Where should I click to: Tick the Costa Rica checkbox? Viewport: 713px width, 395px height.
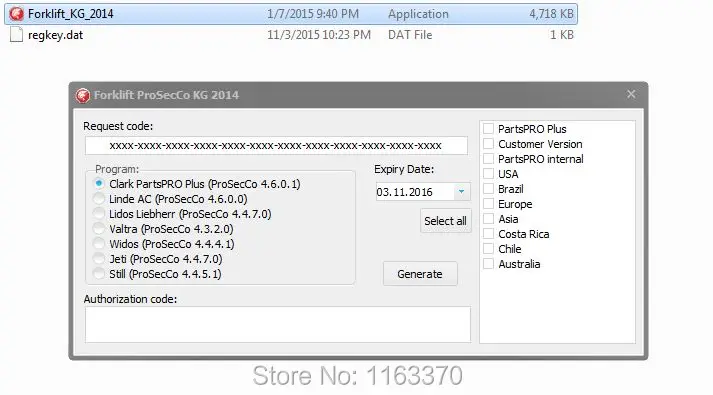point(488,234)
